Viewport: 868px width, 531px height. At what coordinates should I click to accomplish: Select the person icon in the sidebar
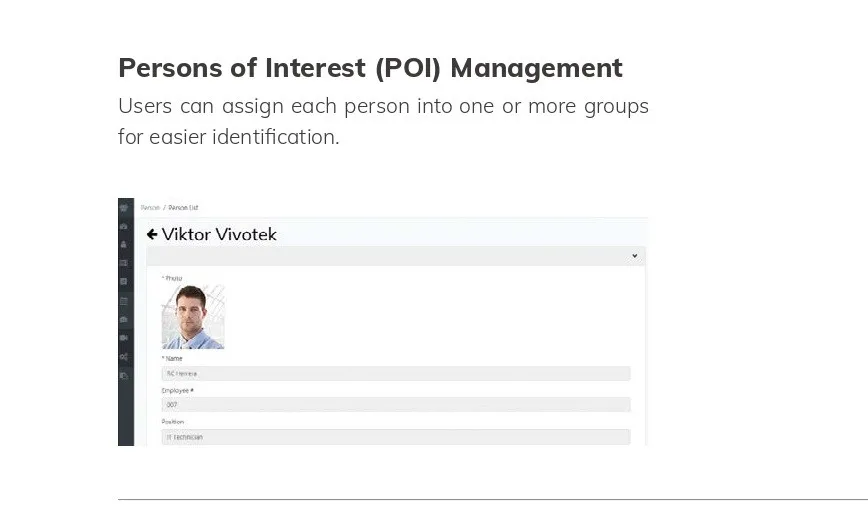click(x=124, y=245)
